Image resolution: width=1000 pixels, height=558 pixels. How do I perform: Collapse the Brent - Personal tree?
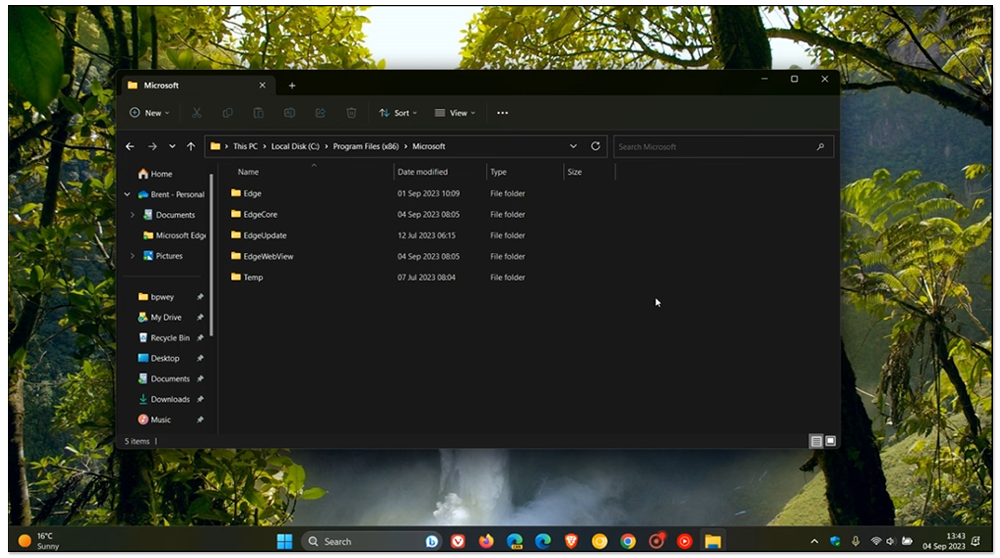[127, 195]
